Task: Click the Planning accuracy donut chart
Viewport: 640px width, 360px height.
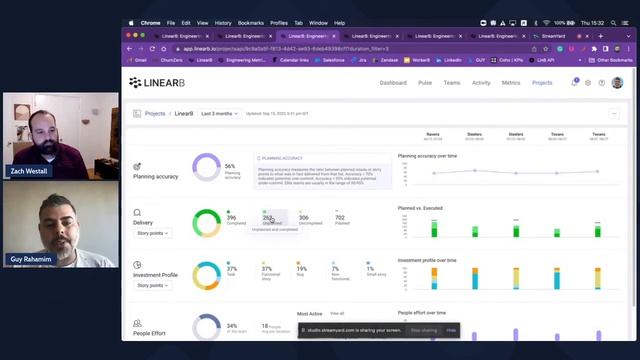Action: click(206, 167)
